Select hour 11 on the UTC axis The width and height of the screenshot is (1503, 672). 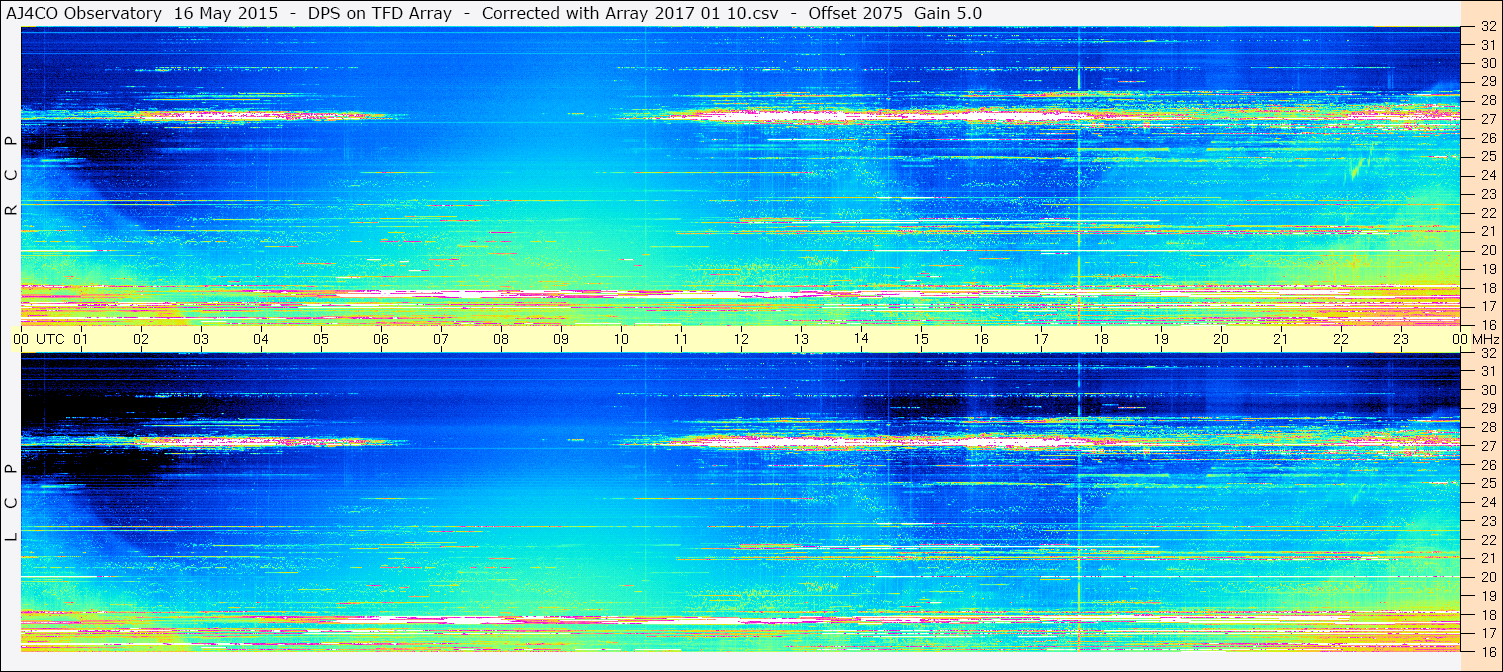pos(681,339)
